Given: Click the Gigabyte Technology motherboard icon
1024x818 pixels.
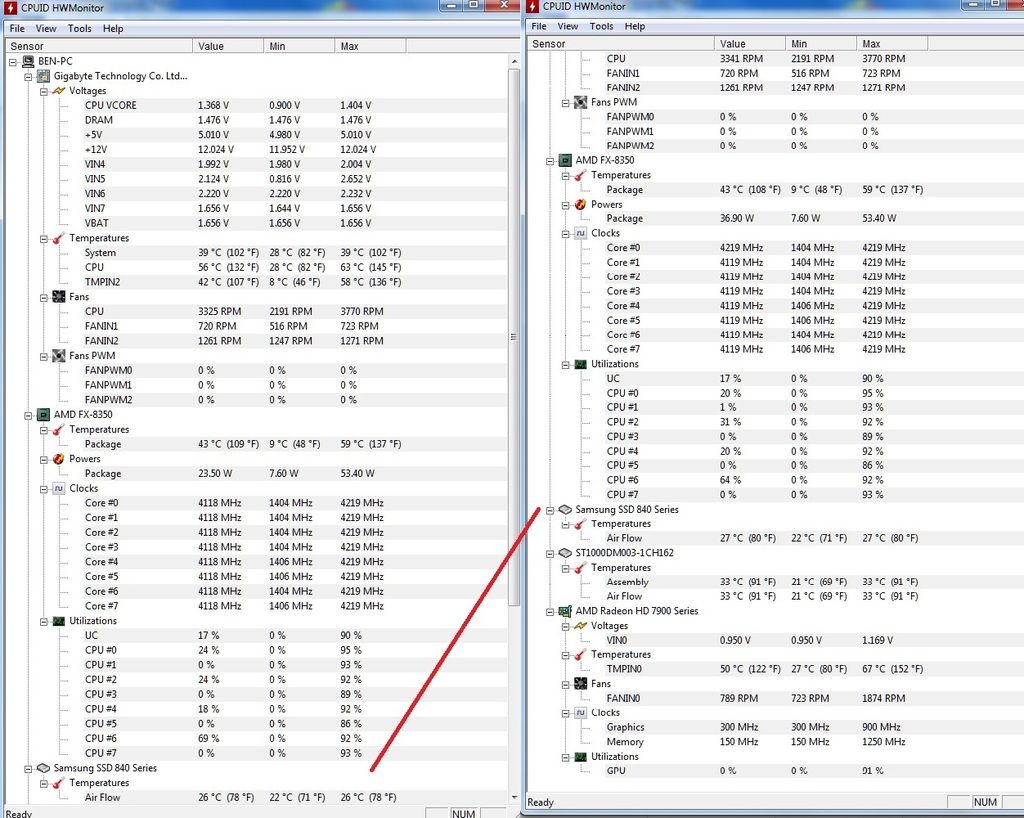Looking at the screenshot, I should 43,76.
